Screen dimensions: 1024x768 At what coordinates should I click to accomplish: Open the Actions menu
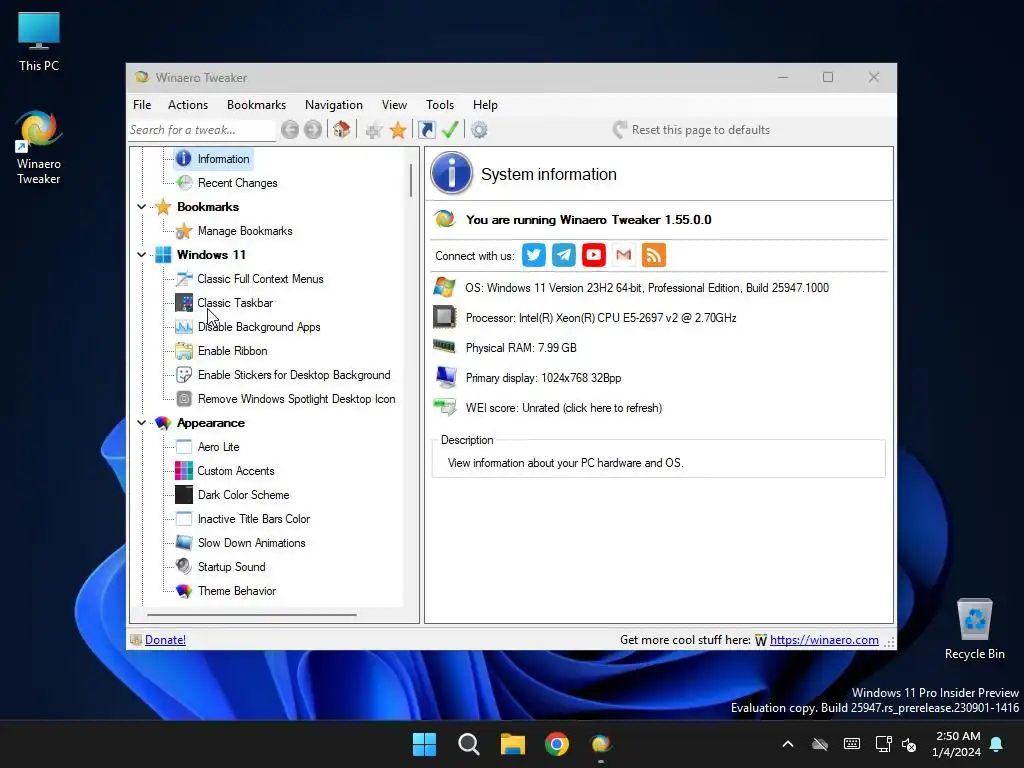point(188,105)
